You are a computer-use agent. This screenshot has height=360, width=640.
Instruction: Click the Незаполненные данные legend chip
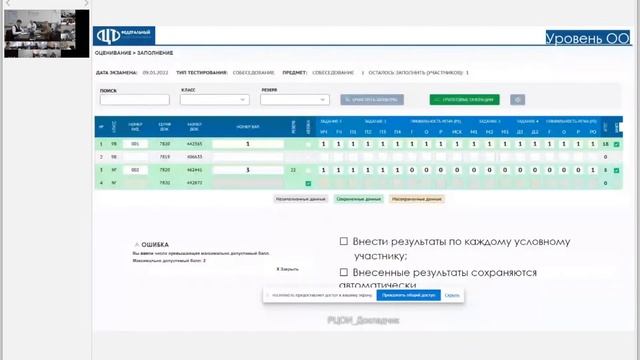(301, 199)
